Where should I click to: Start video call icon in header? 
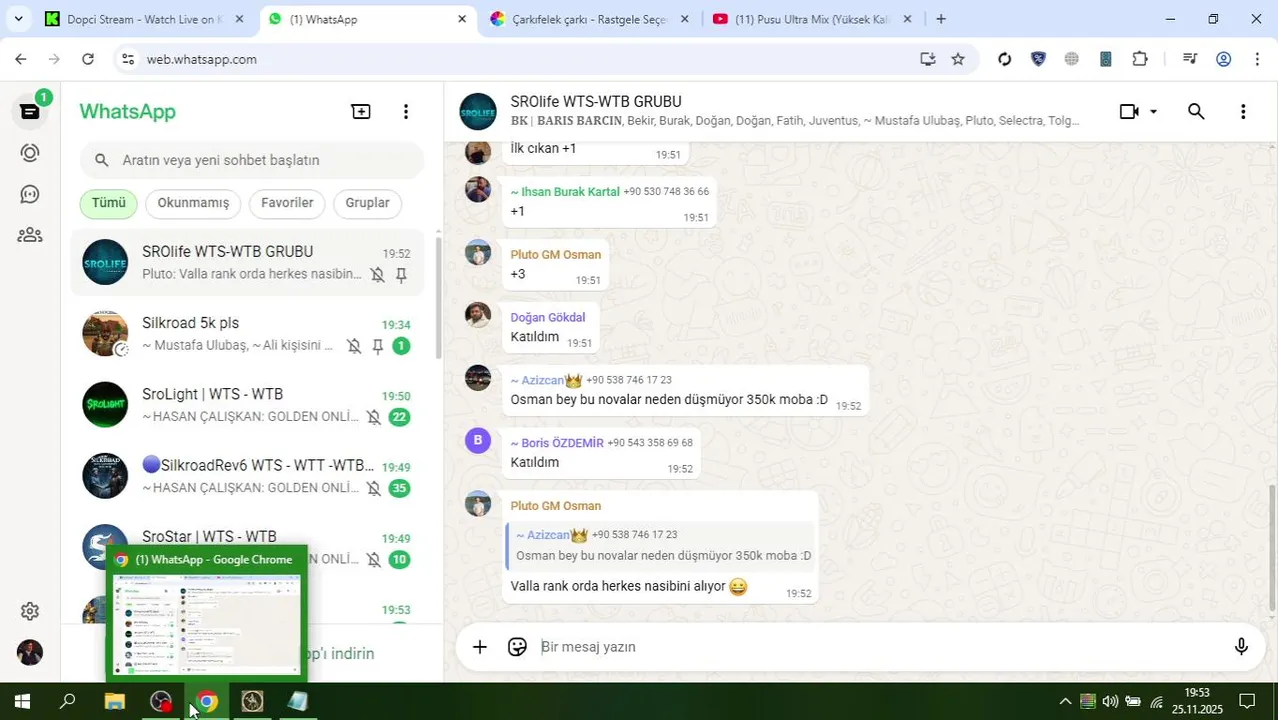(1129, 112)
